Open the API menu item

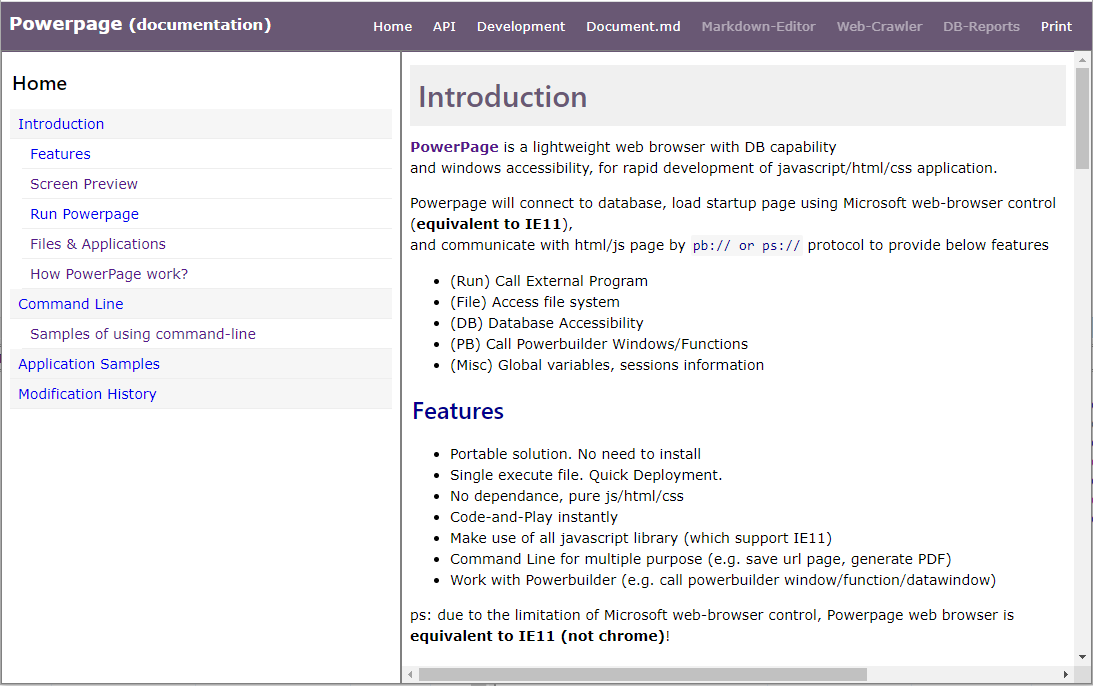point(444,26)
